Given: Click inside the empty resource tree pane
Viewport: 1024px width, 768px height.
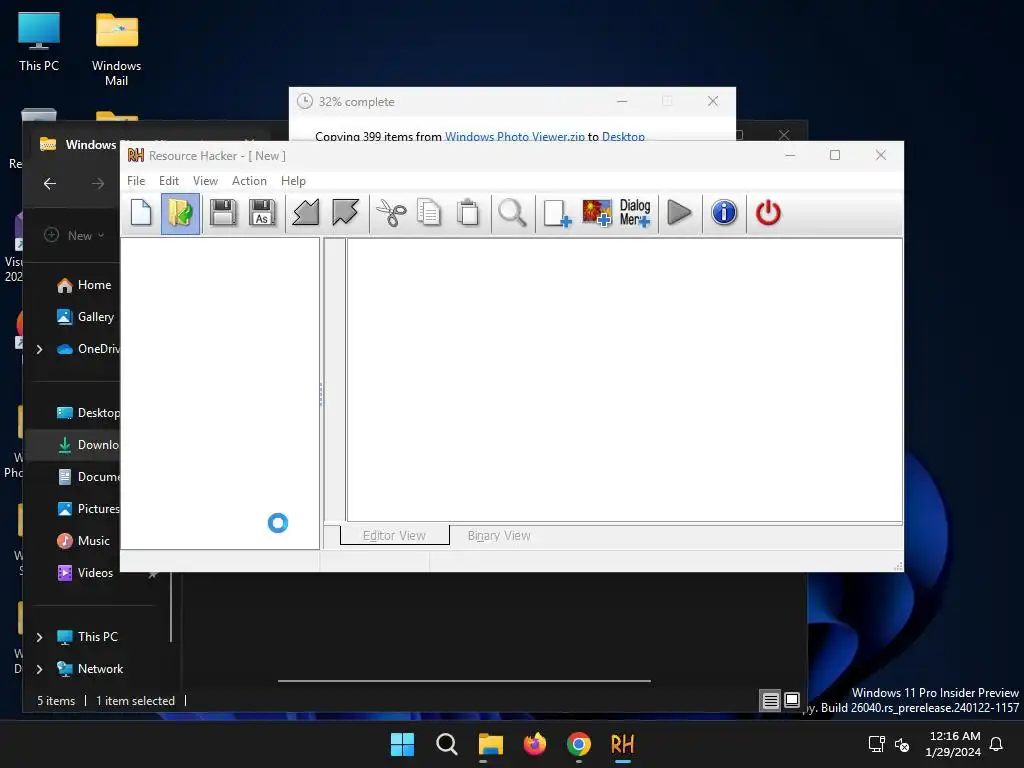Looking at the screenshot, I should point(220,393).
